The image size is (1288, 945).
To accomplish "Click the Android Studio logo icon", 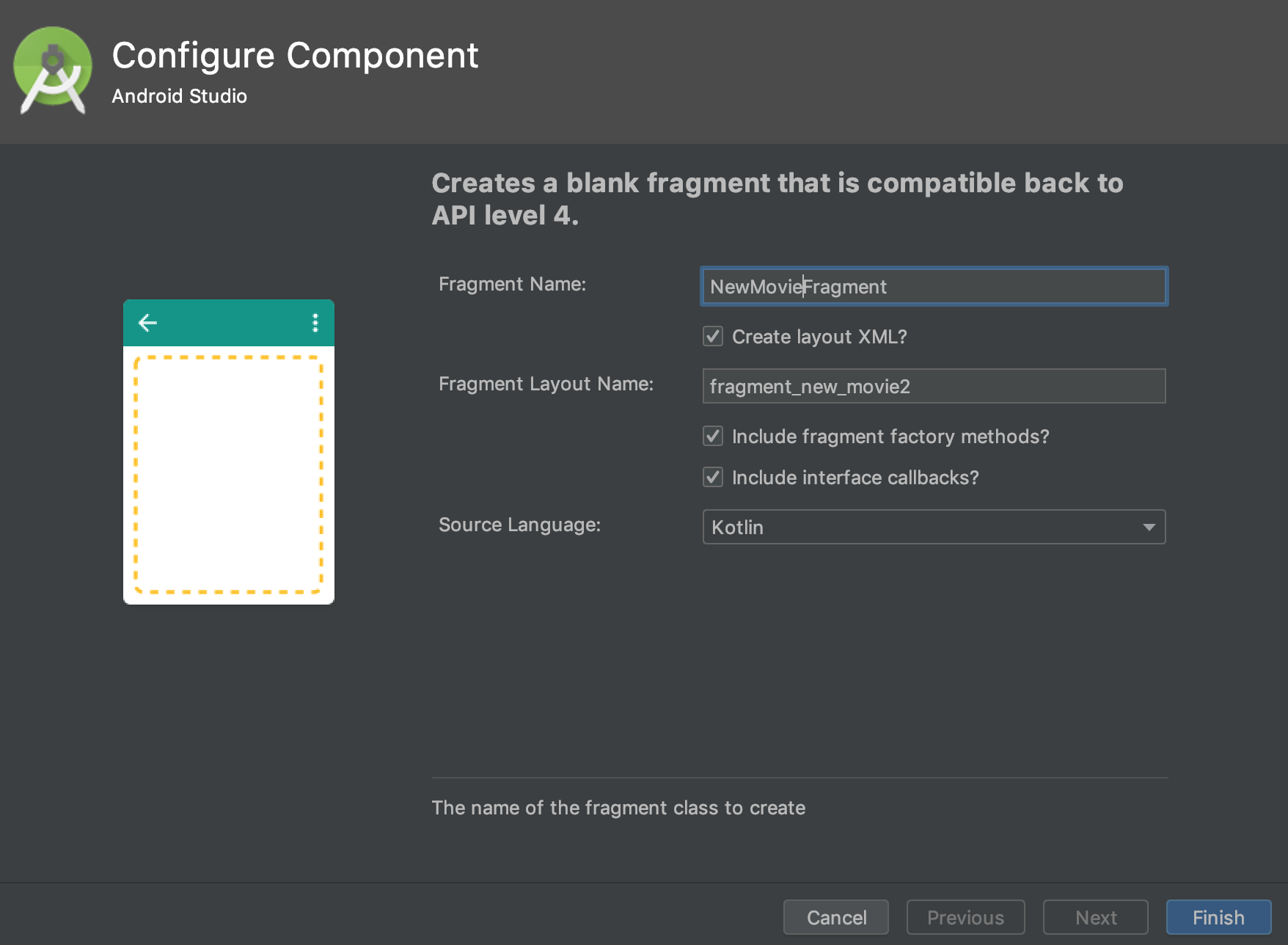I will 53,70.
